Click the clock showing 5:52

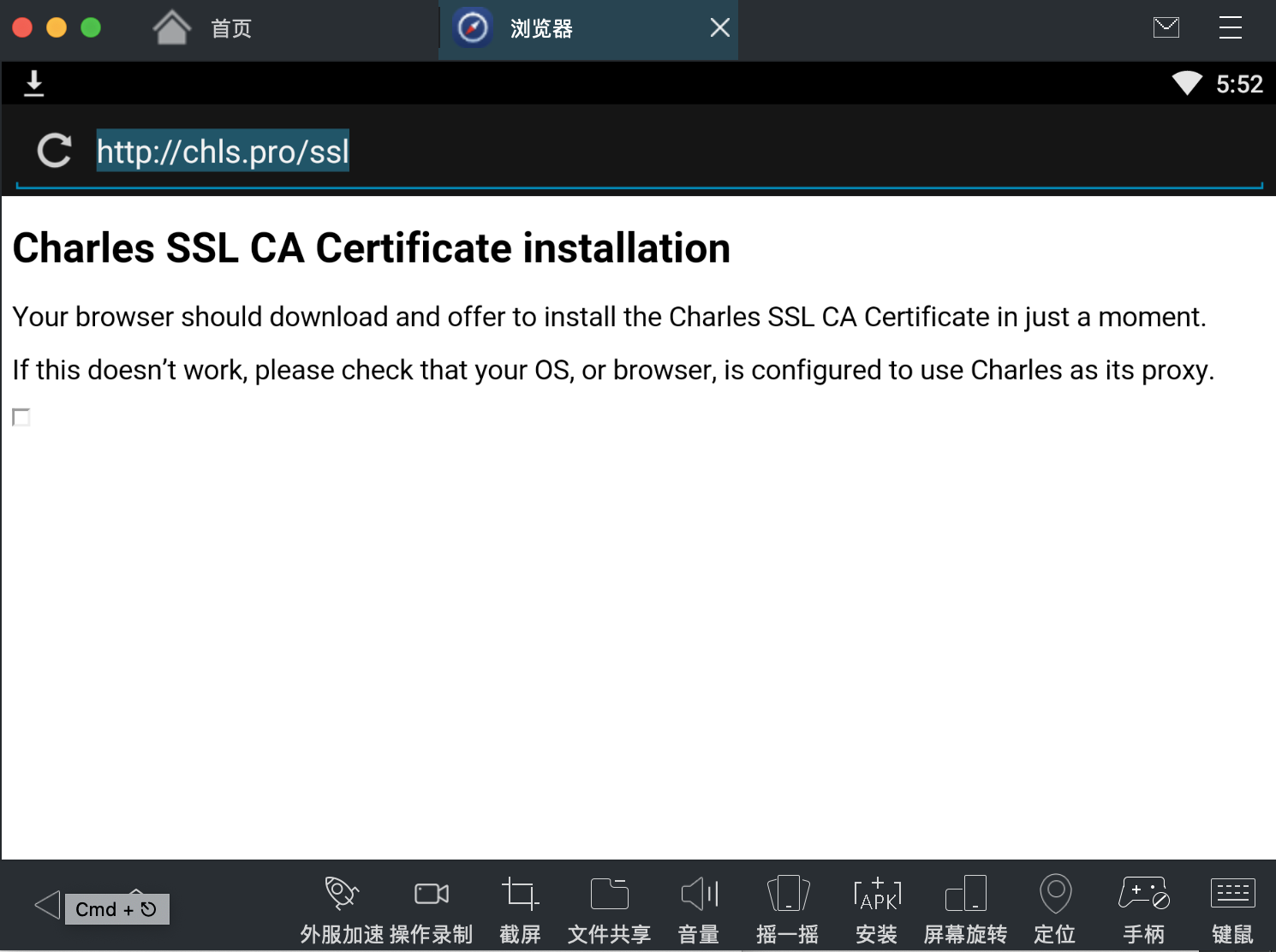[x=1239, y=84]
